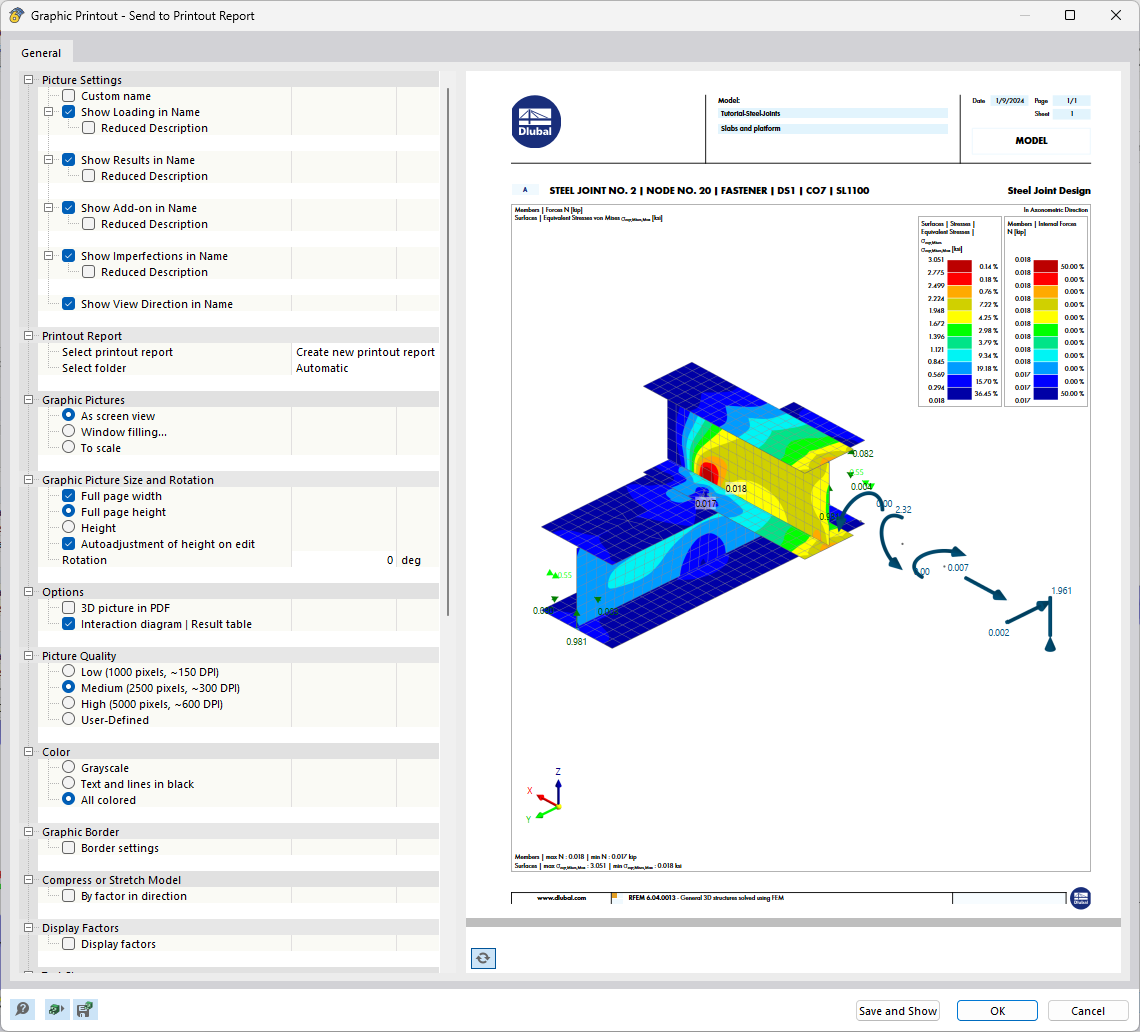Collapse Display Factors section
The width and height of the screenshot is (1140, 1032).
(28, 927)
